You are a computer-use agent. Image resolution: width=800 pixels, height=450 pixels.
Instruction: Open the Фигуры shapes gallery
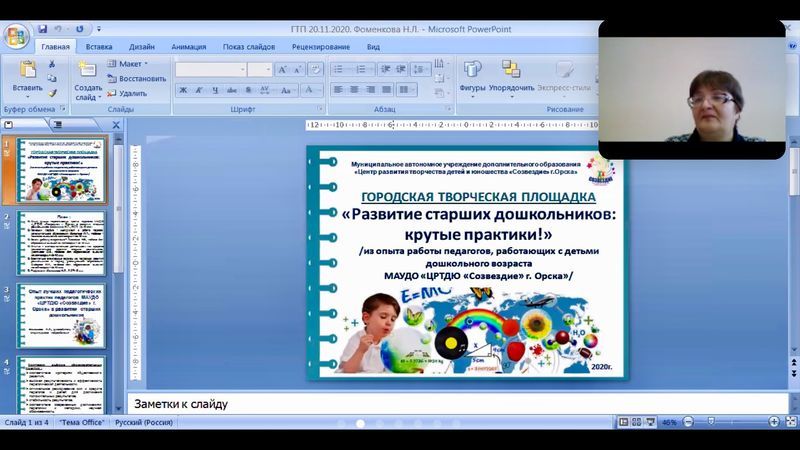tap(472, 78)
